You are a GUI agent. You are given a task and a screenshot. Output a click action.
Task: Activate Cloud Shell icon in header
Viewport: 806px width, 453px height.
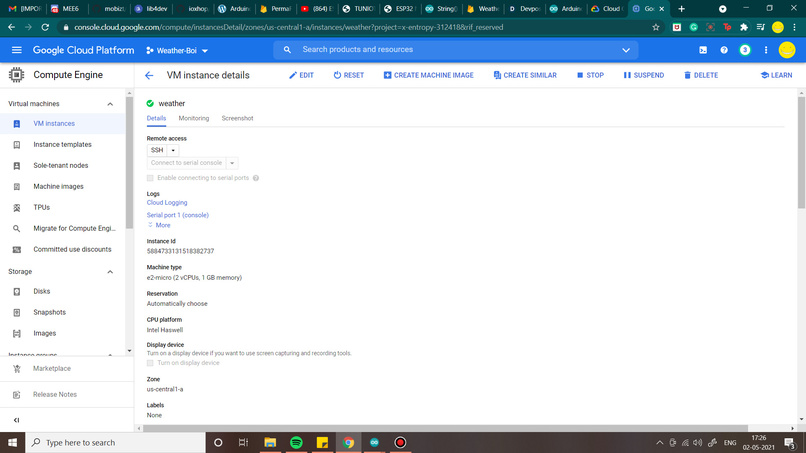pyautogui.click(x=703, y=50)
